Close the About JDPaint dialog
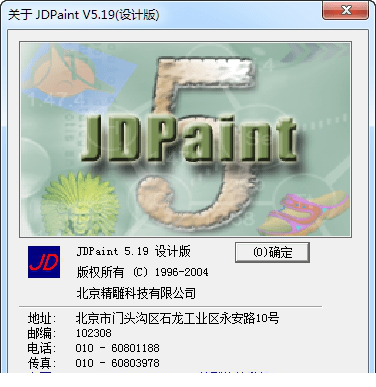Image resolution: width=376 pixels, height=387 pixels. (x=345, y=10)
